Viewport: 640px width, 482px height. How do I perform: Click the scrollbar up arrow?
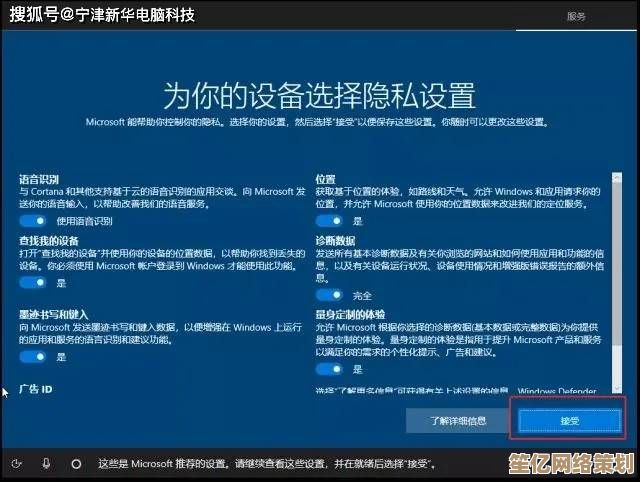tap(617, 178)
